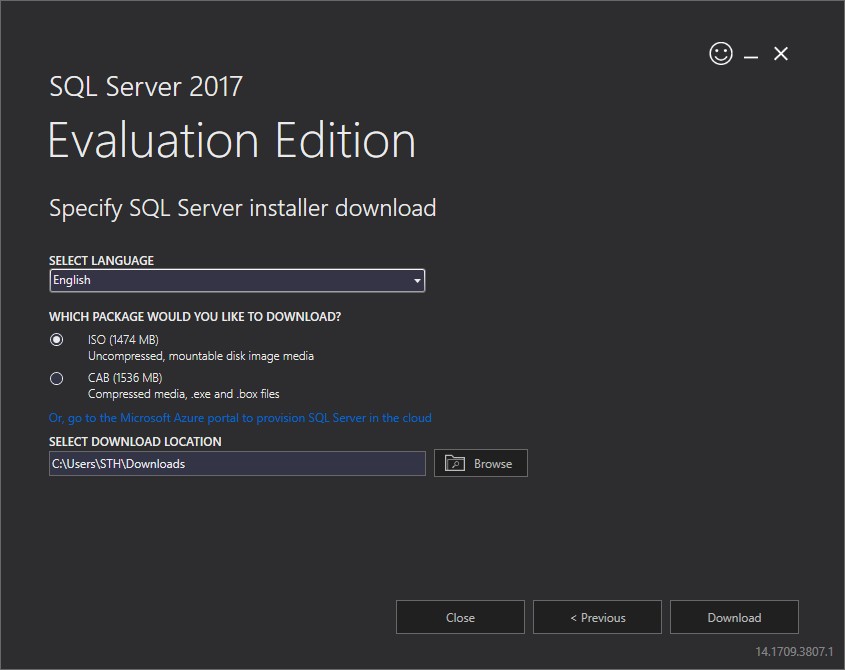
Task: Click the "Evaluation Edition" title
Action: click(232, 140)
